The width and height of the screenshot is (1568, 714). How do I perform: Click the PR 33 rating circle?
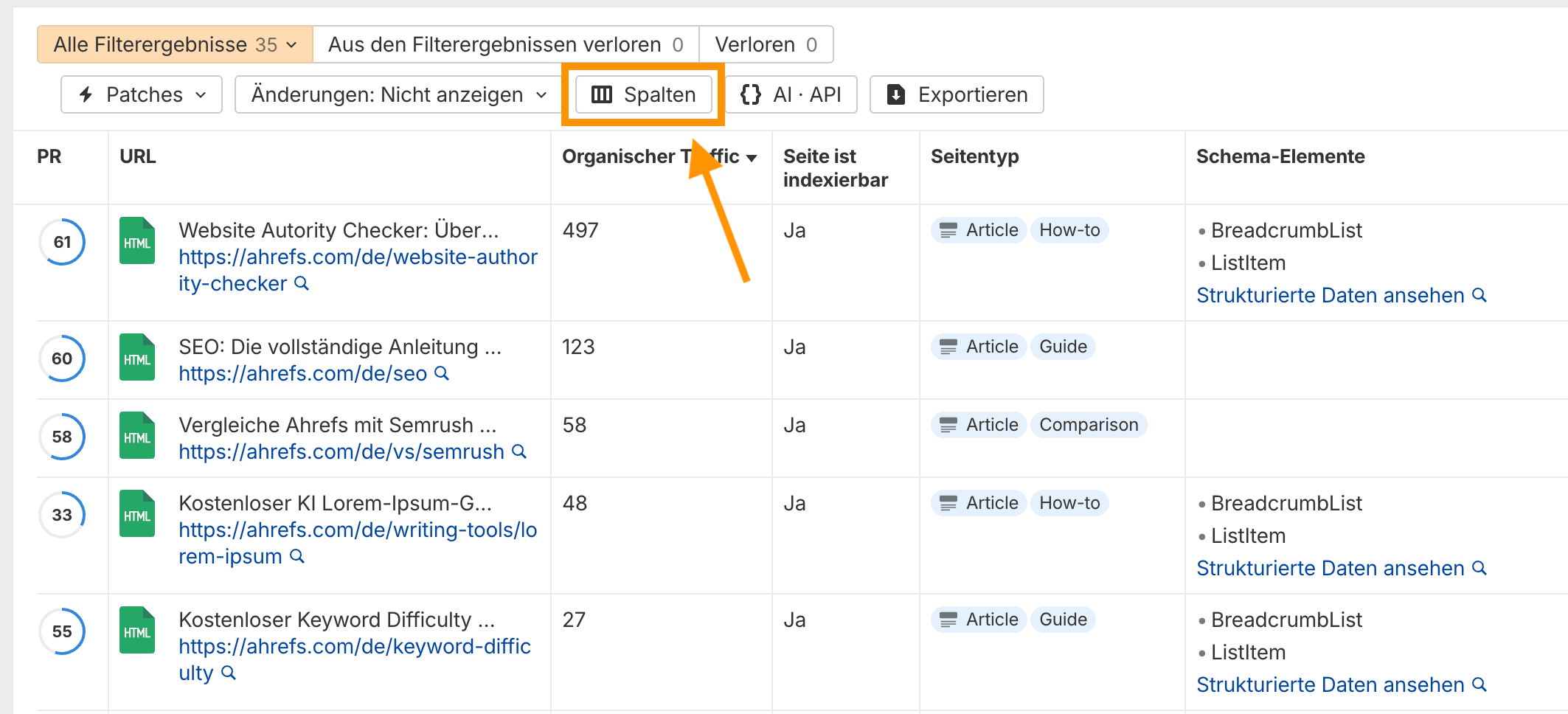(62, 515)
